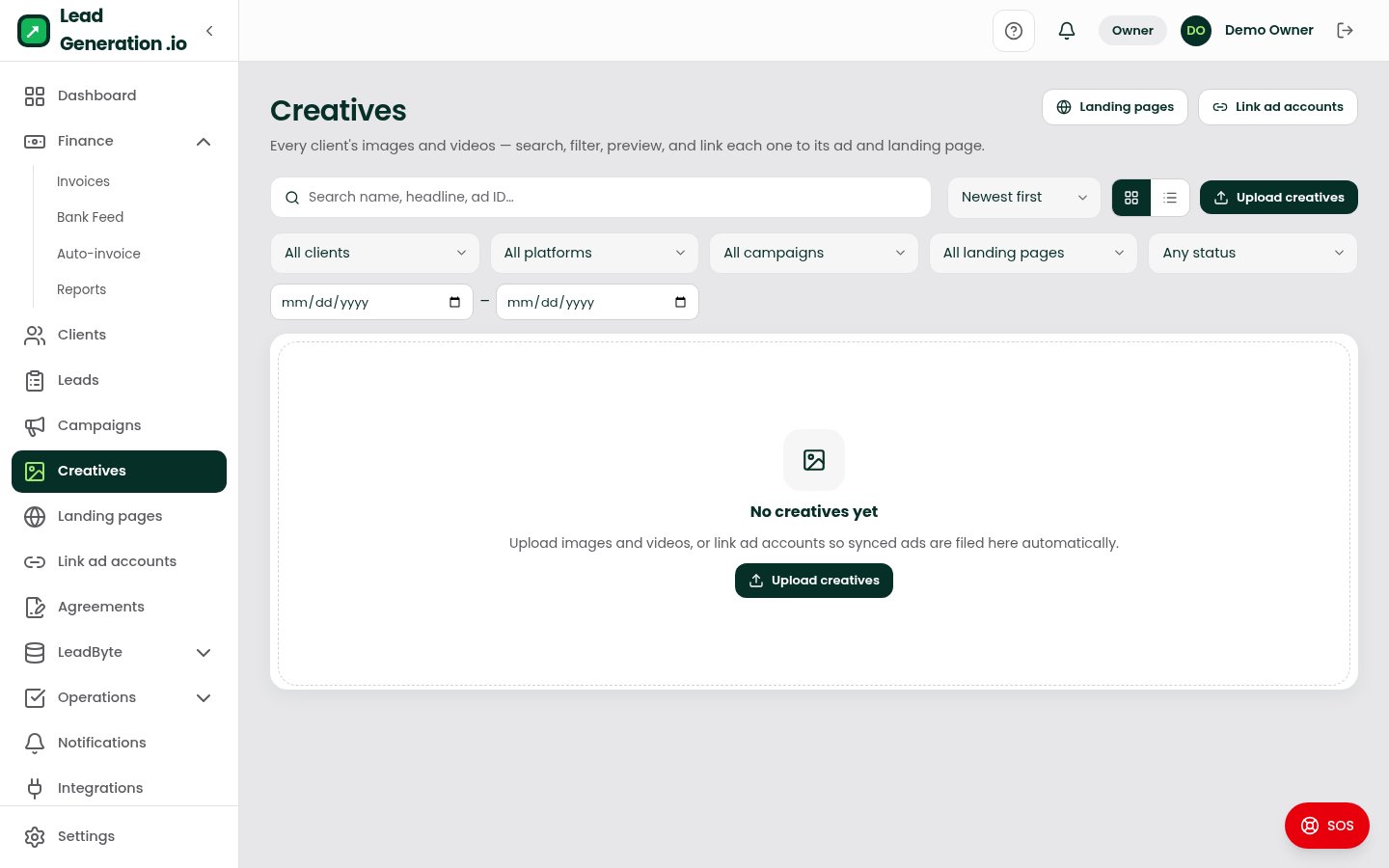Expand the Operations section
The height and width of the screenshot is (868, 1389).
[119, 697]
